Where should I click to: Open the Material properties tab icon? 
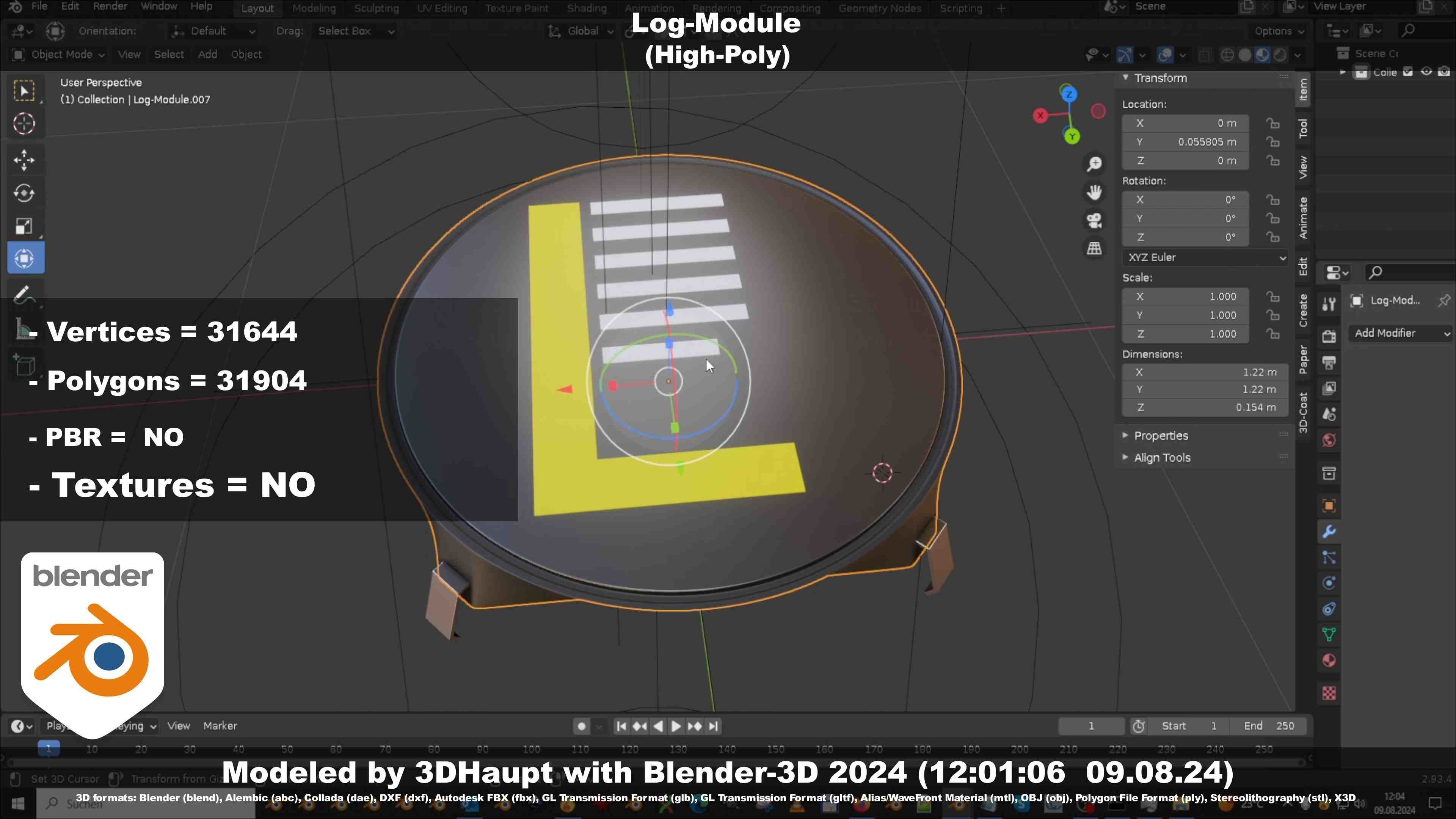coord(1329,661)
